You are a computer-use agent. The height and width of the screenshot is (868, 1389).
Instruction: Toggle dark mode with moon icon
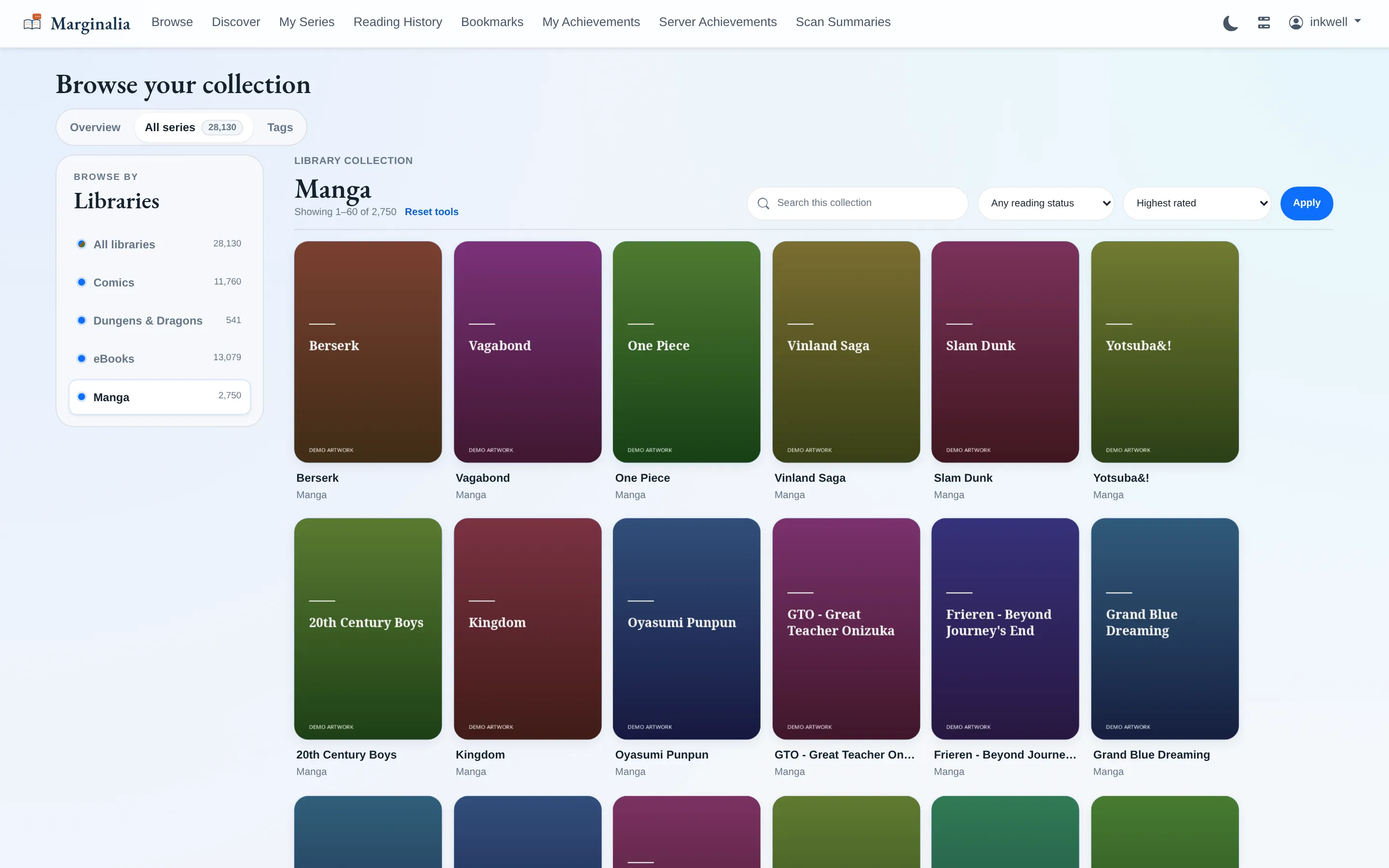click(x=1230, y=23)
